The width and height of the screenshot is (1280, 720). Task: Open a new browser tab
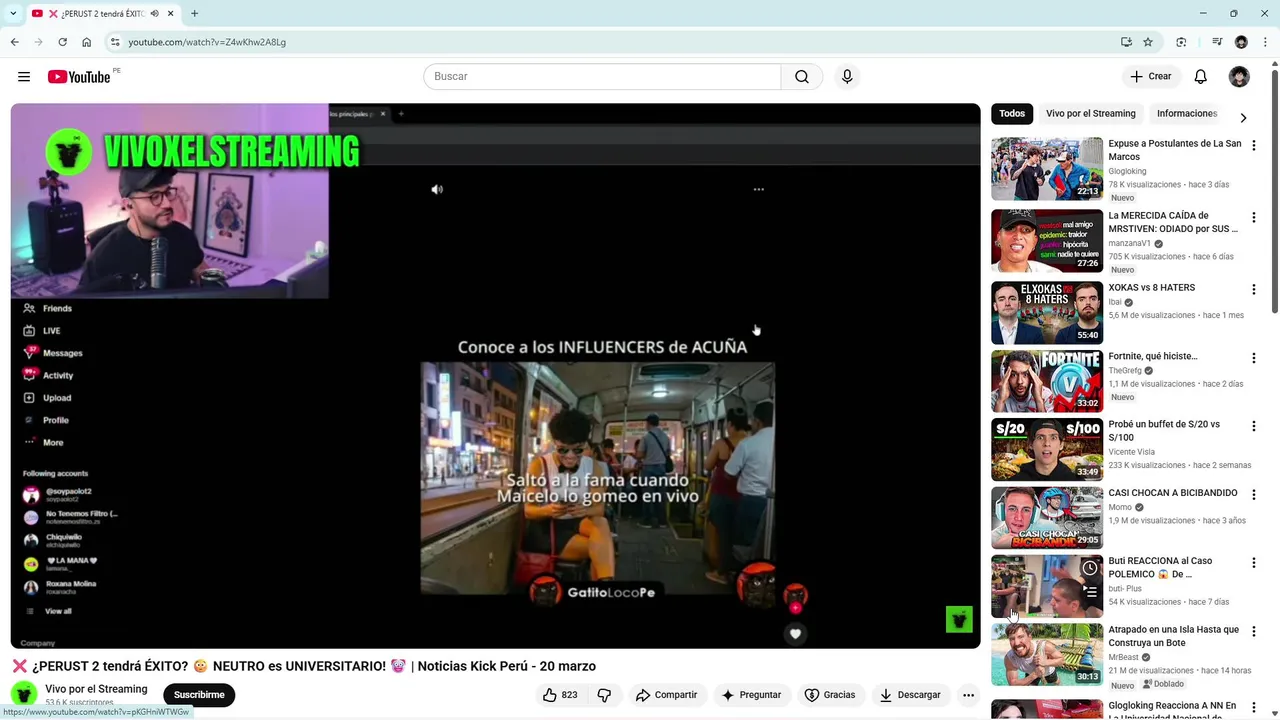click(x=194, y=13)
